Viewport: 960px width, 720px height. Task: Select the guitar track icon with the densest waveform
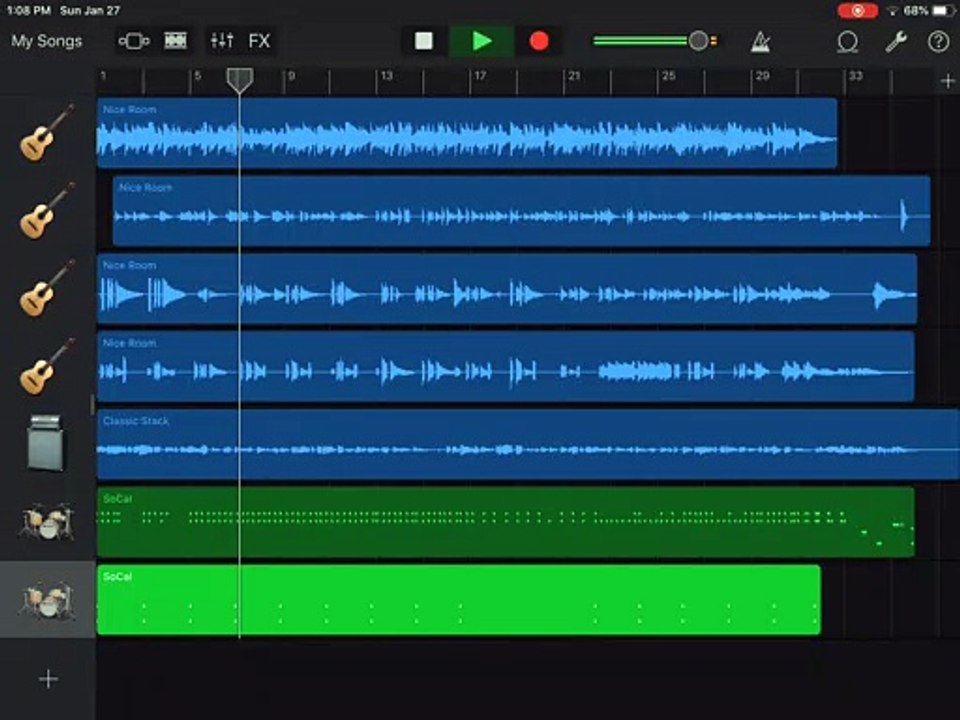47,133
